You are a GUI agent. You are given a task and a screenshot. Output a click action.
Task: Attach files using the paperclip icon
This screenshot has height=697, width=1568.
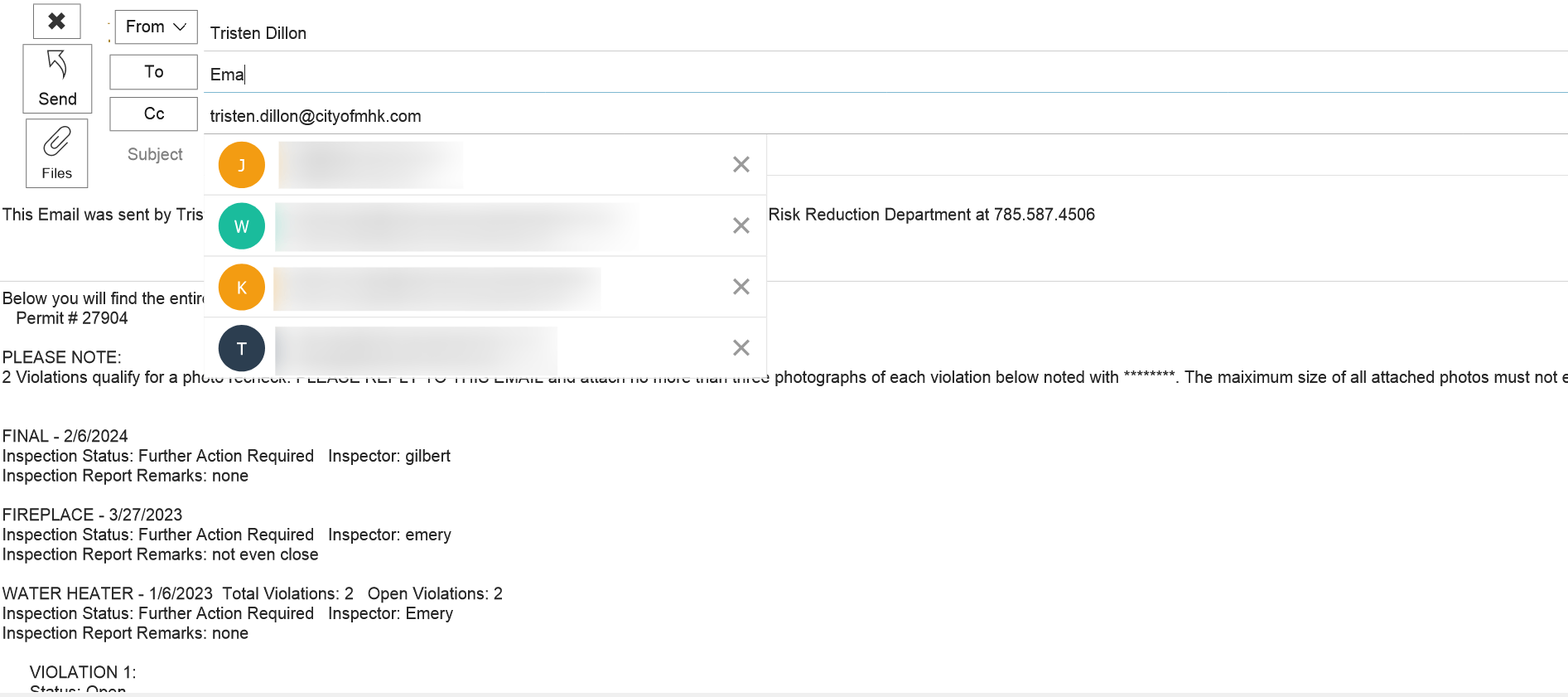56,153
